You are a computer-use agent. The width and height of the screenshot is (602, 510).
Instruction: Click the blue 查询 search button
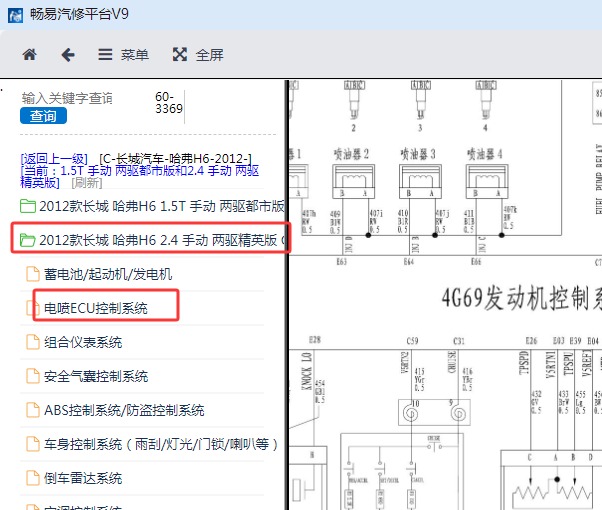(43, 116)
